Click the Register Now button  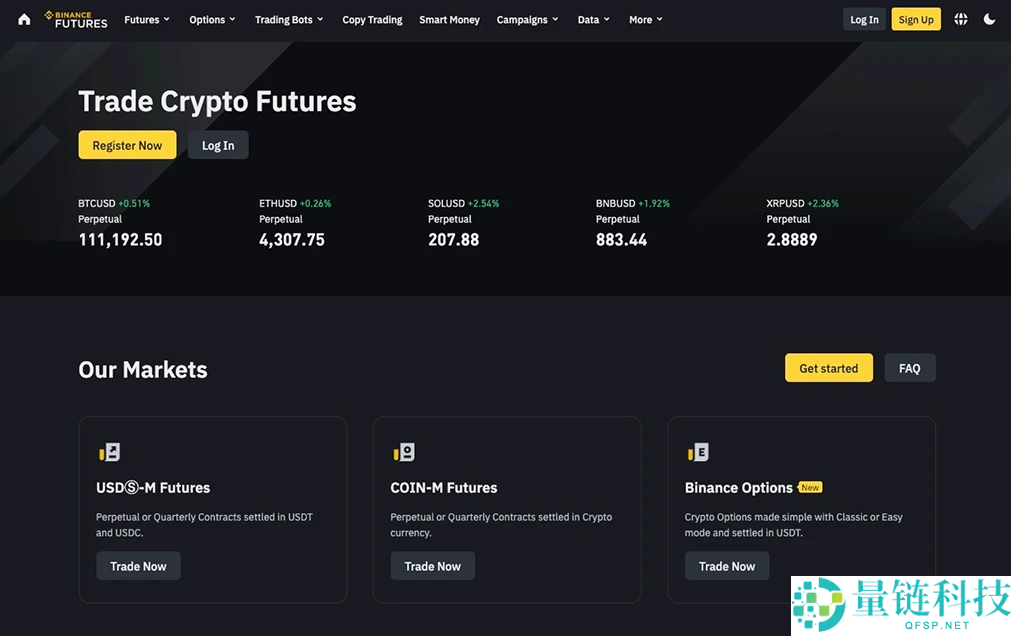pyautogui.click(x=127, y=144)
